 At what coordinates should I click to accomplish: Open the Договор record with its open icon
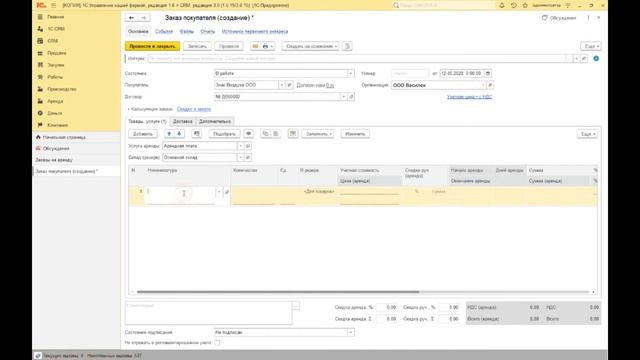351,97
